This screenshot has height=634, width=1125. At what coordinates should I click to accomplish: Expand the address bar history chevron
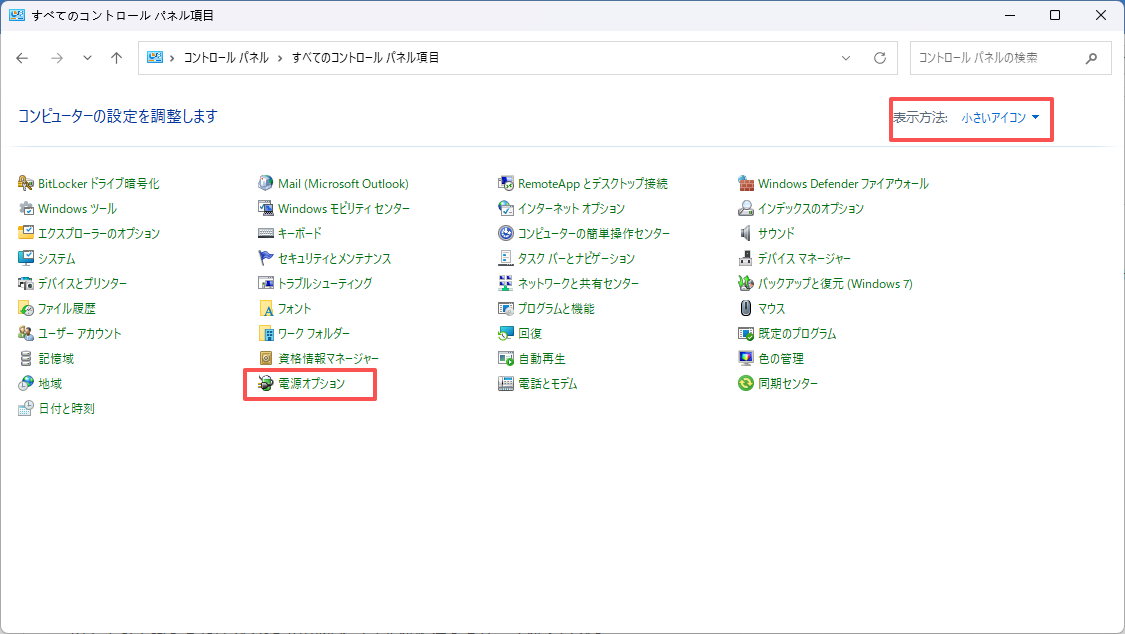click(846, 58)
